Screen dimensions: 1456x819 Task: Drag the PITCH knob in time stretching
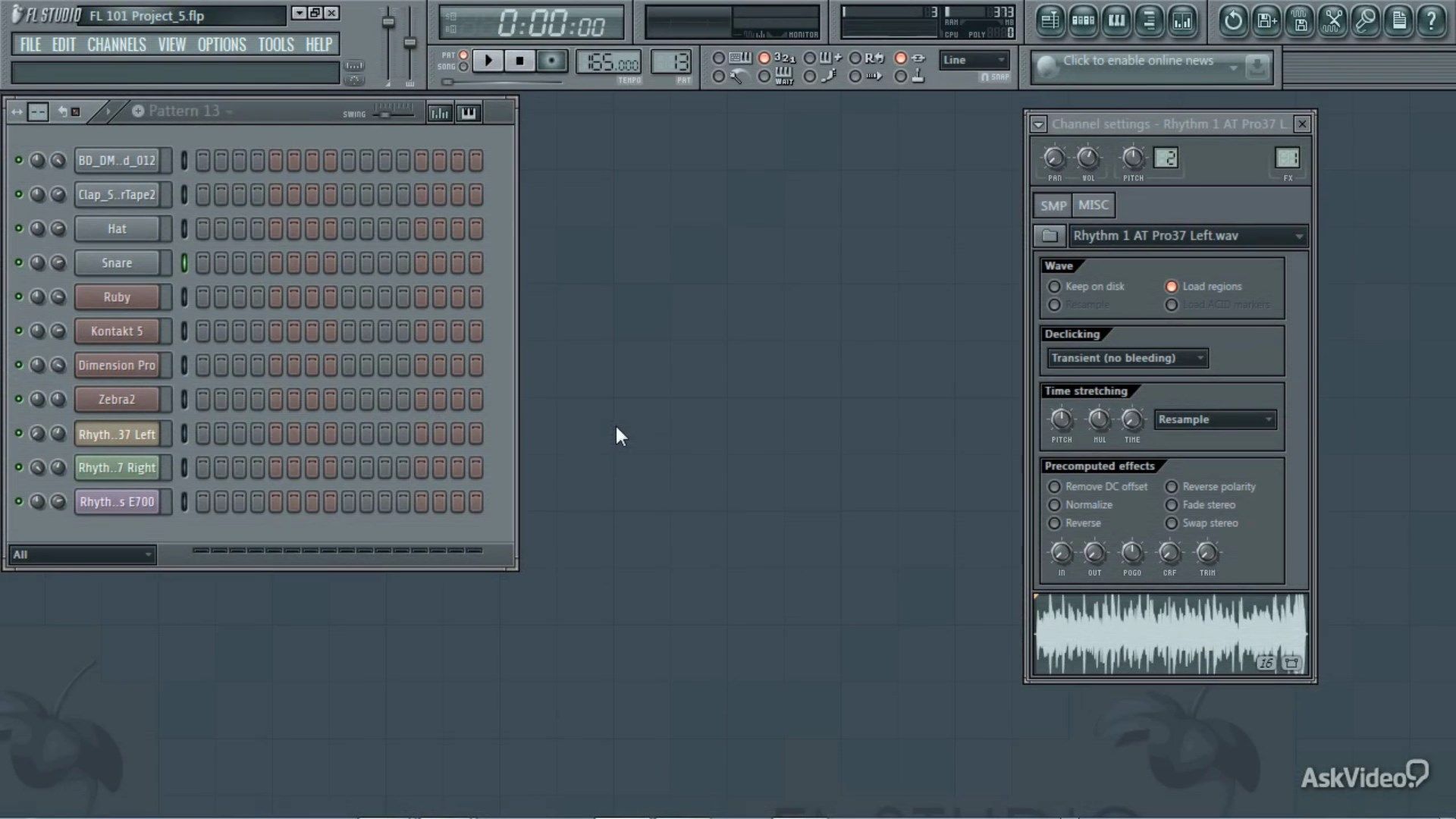point(1061,418)
